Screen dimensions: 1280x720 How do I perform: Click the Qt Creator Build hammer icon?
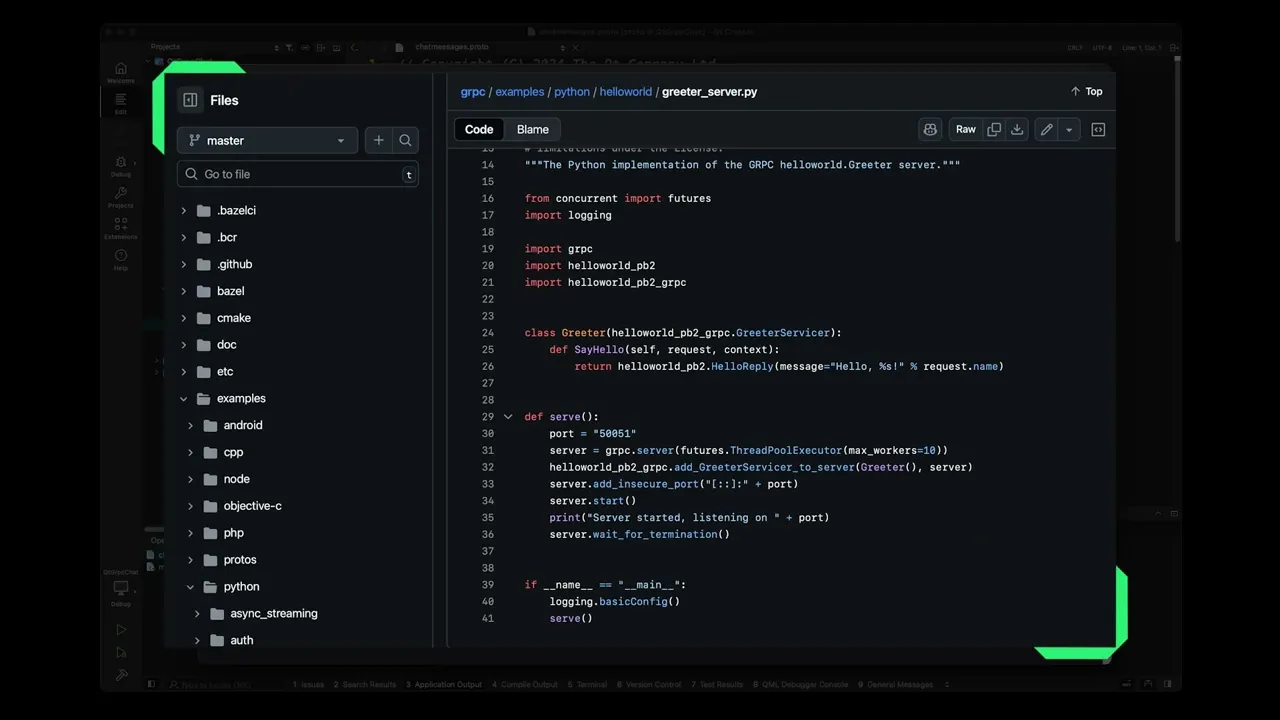(121, 675)
